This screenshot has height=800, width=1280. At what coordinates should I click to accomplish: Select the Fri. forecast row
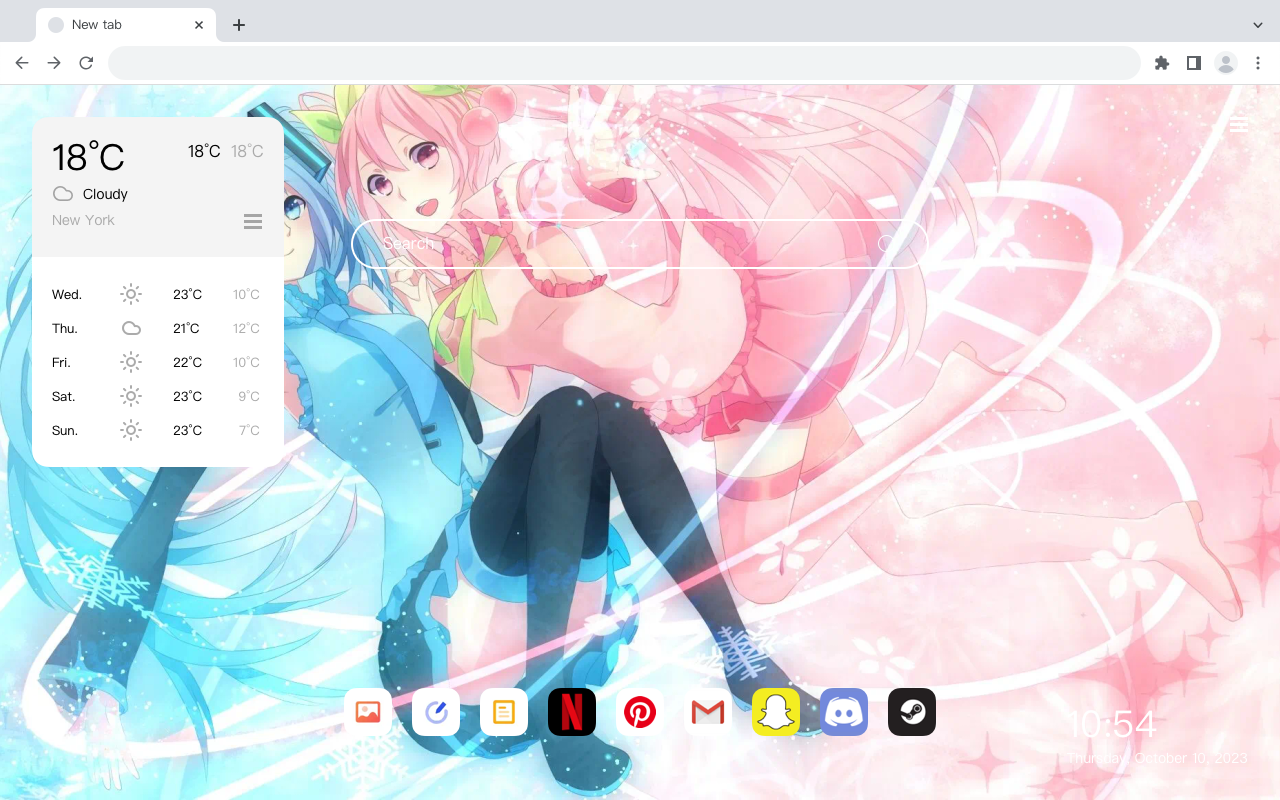coord(158,362)
